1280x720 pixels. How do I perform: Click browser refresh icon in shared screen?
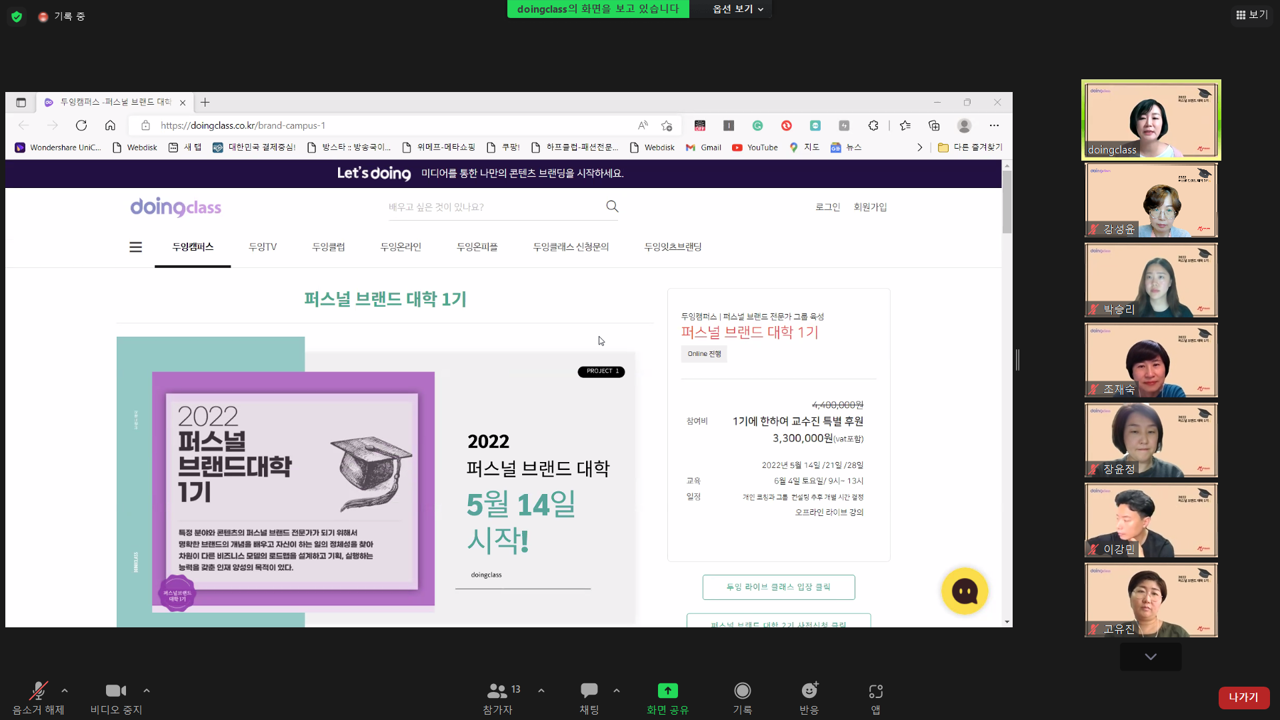click(81, 125)
